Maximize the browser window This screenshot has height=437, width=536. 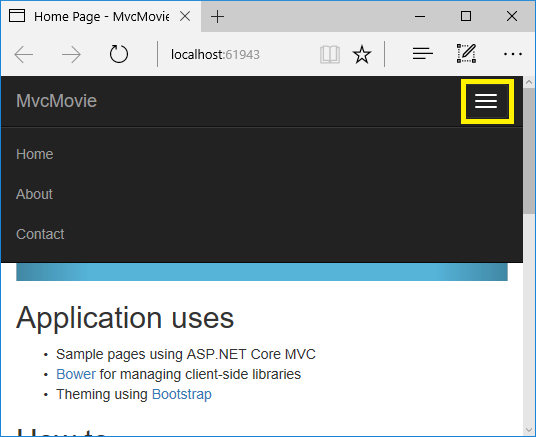[466, 16]
